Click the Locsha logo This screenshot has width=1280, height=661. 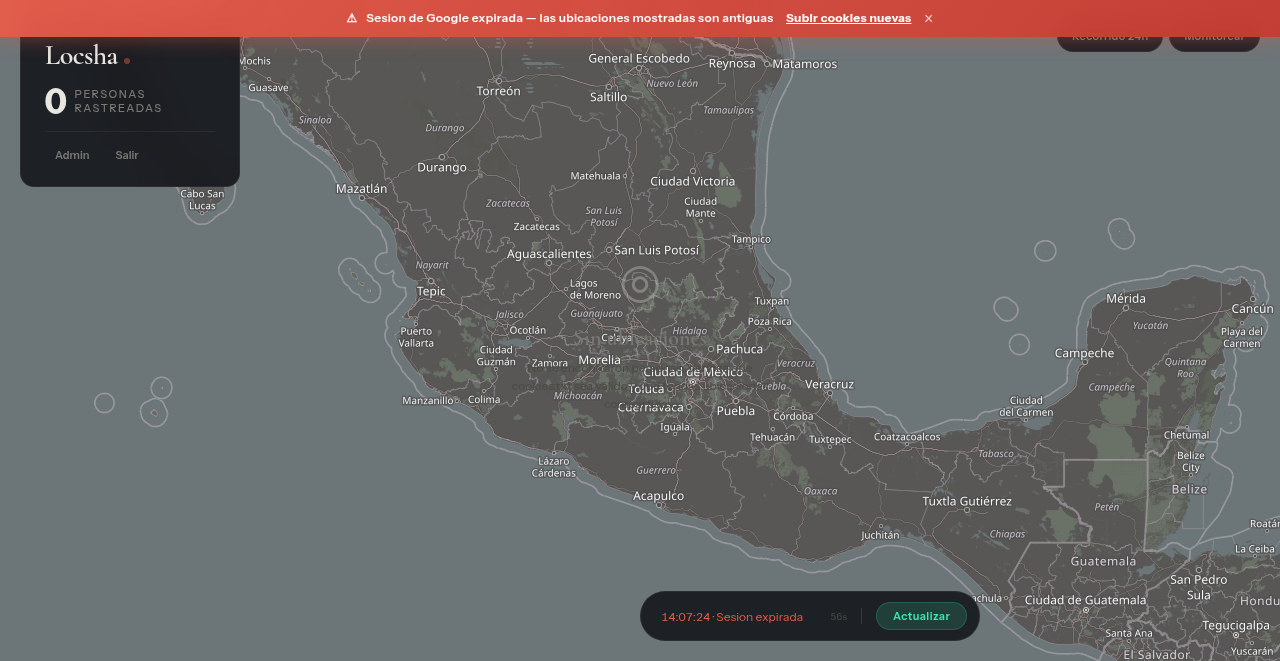[x=82, y=56]
